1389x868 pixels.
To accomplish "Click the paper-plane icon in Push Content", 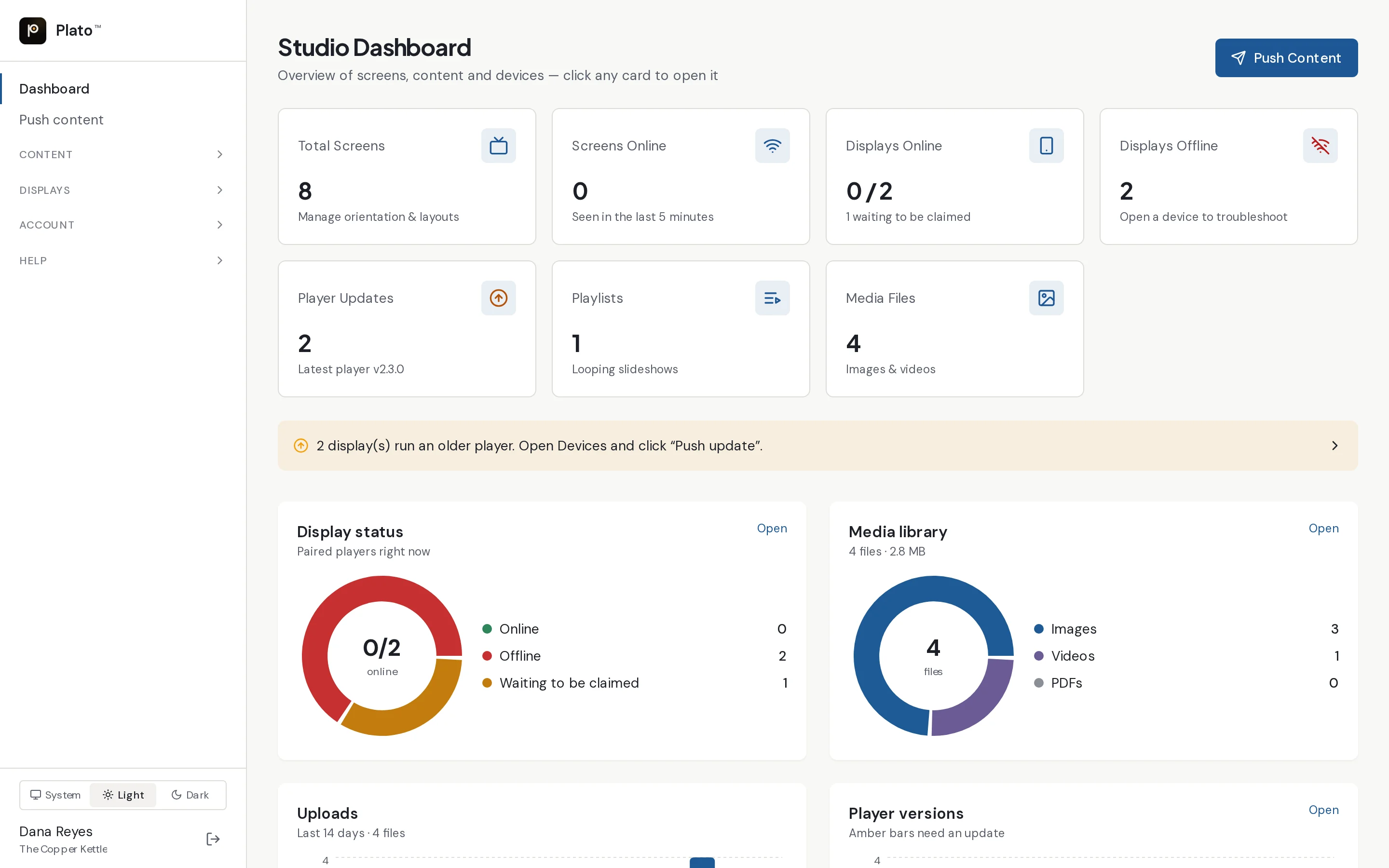I will [1238, 58].
